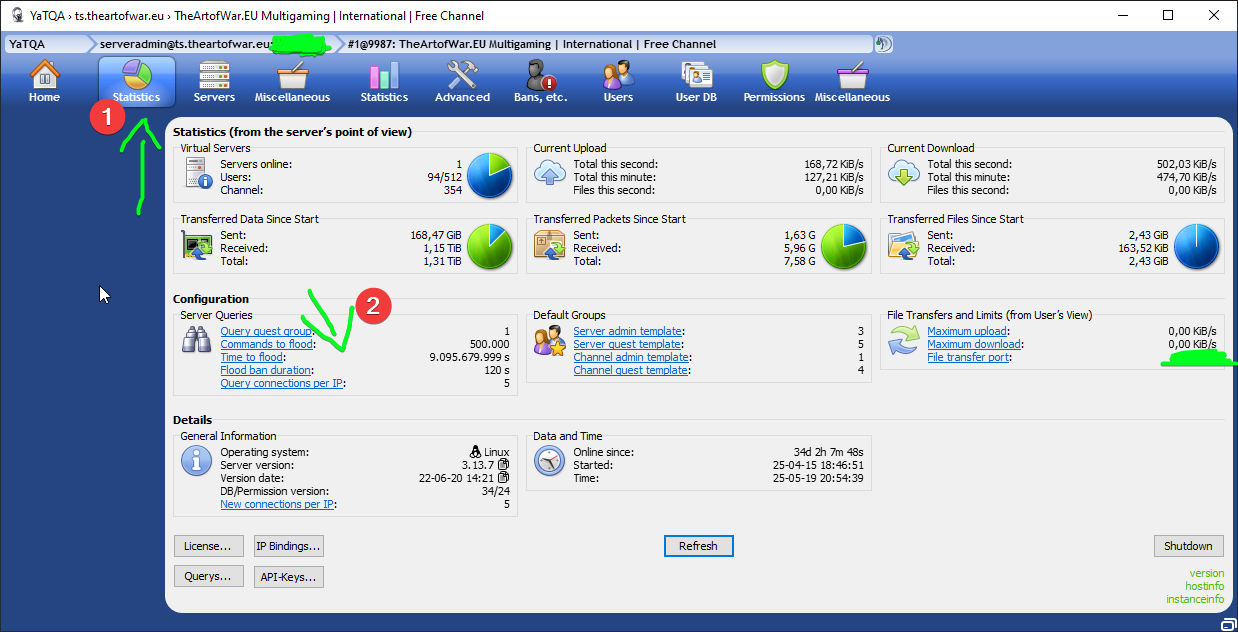The height and width of the screenshot is (632, 1238).
Task: Open the Server admin template link
Action: (628, 331)
